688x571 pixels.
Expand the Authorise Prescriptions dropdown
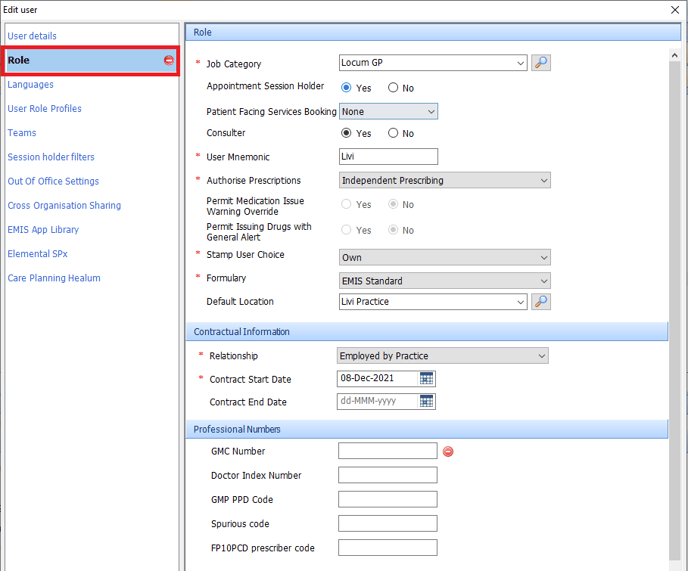(x=444, y=181)
